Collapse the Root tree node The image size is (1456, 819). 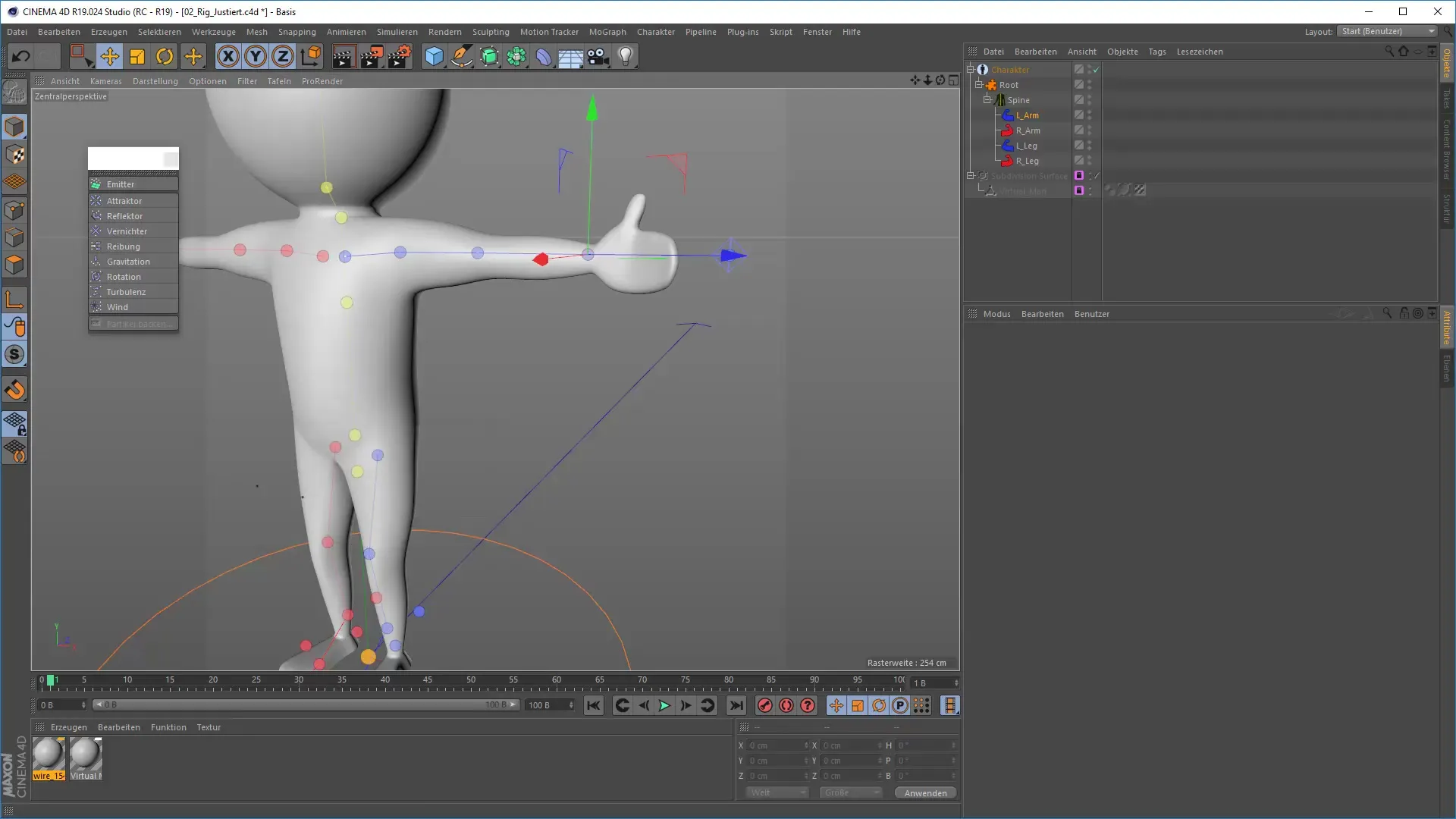coord(978,84)
